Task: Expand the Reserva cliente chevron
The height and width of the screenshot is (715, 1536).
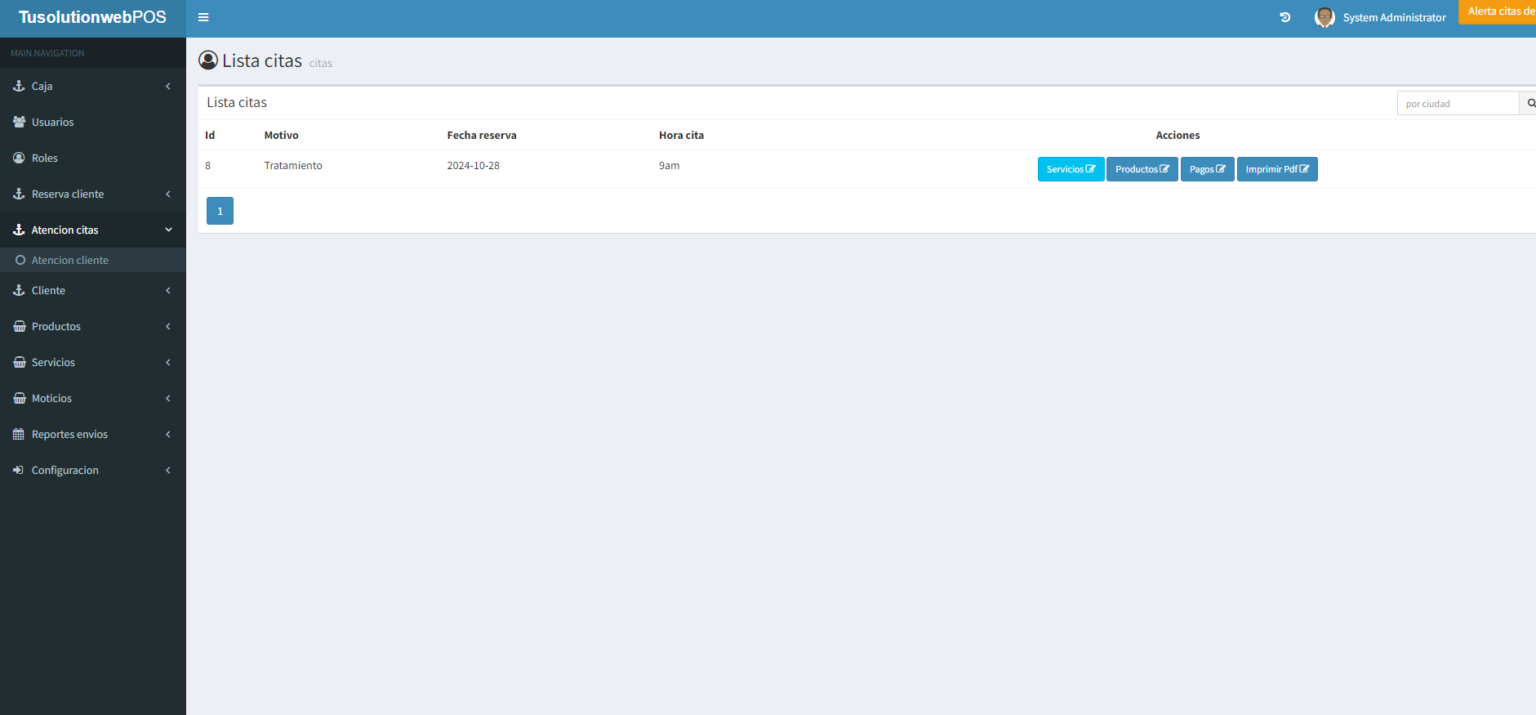Action: coord(168,194)
